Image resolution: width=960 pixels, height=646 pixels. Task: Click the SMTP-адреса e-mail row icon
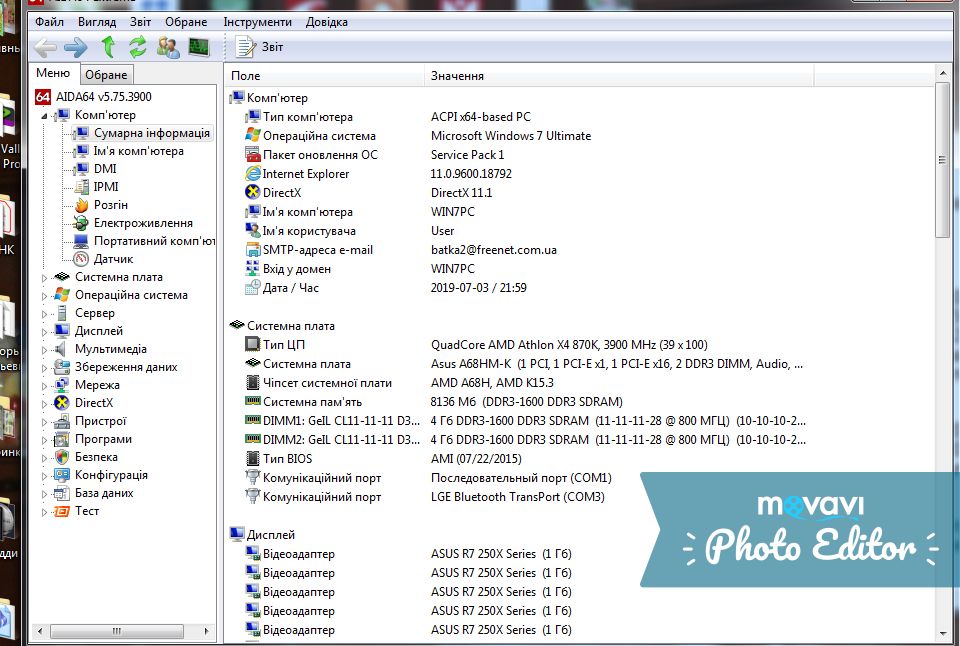(252, 250)
